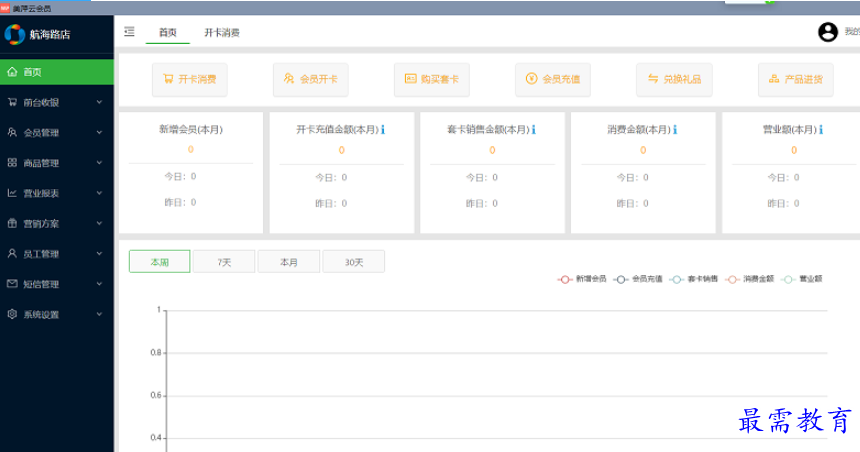Open the user avatar account icon
This screenshot has height=452, width=860.
click(828, 32)
